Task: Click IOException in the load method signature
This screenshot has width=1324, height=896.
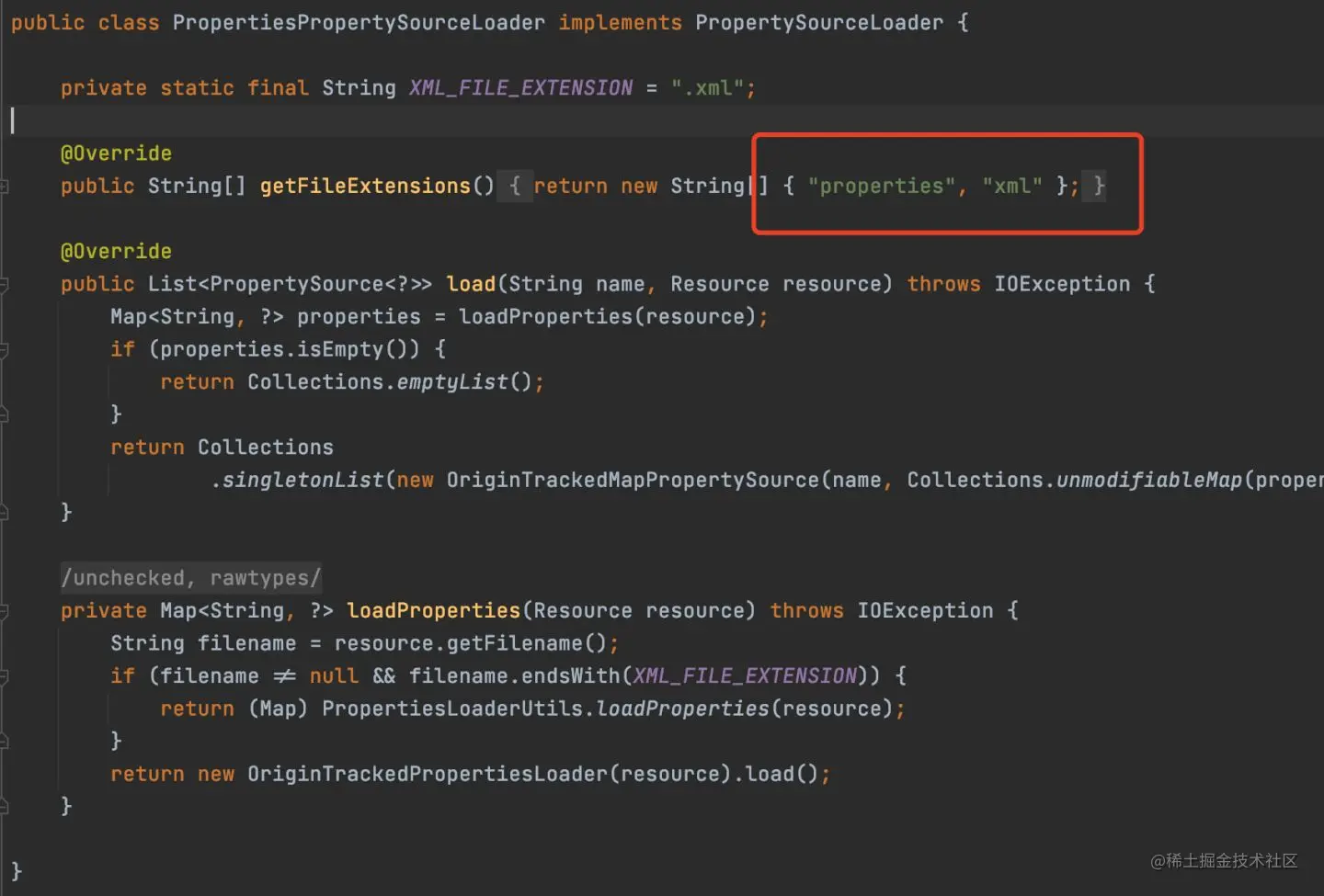Action: tap(1062, 284)
